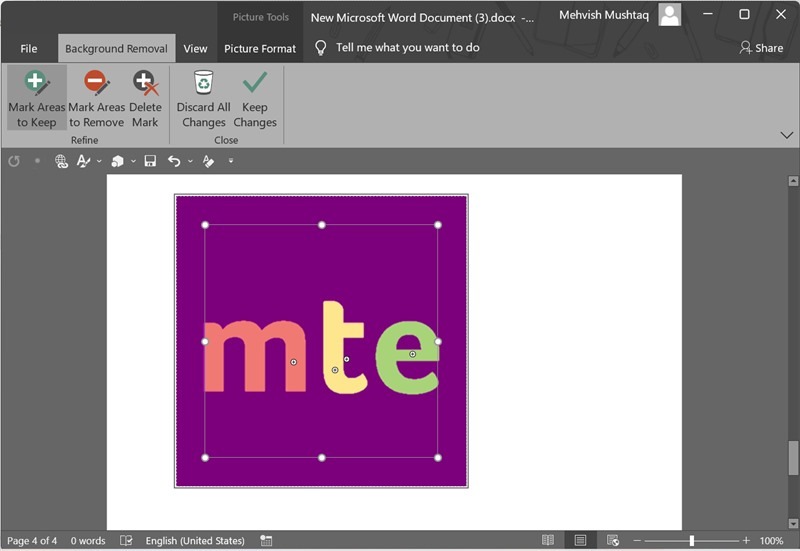The image size is (800, 551).
Task: Click the macro recording icon in status bar
Action: pyautogui.click(x=266, y=540)
